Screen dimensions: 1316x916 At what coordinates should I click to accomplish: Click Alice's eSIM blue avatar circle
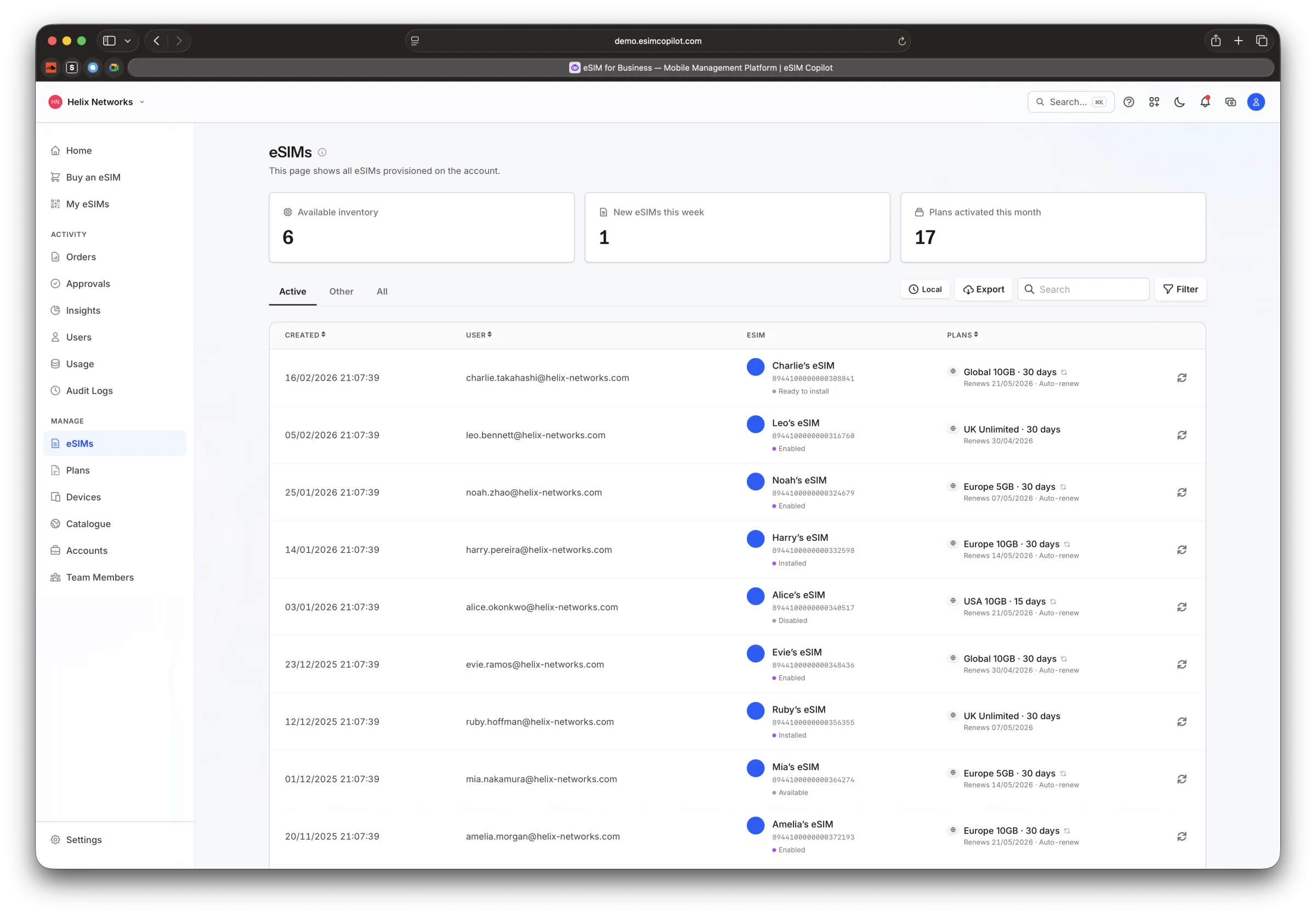(x=756, y=596)
